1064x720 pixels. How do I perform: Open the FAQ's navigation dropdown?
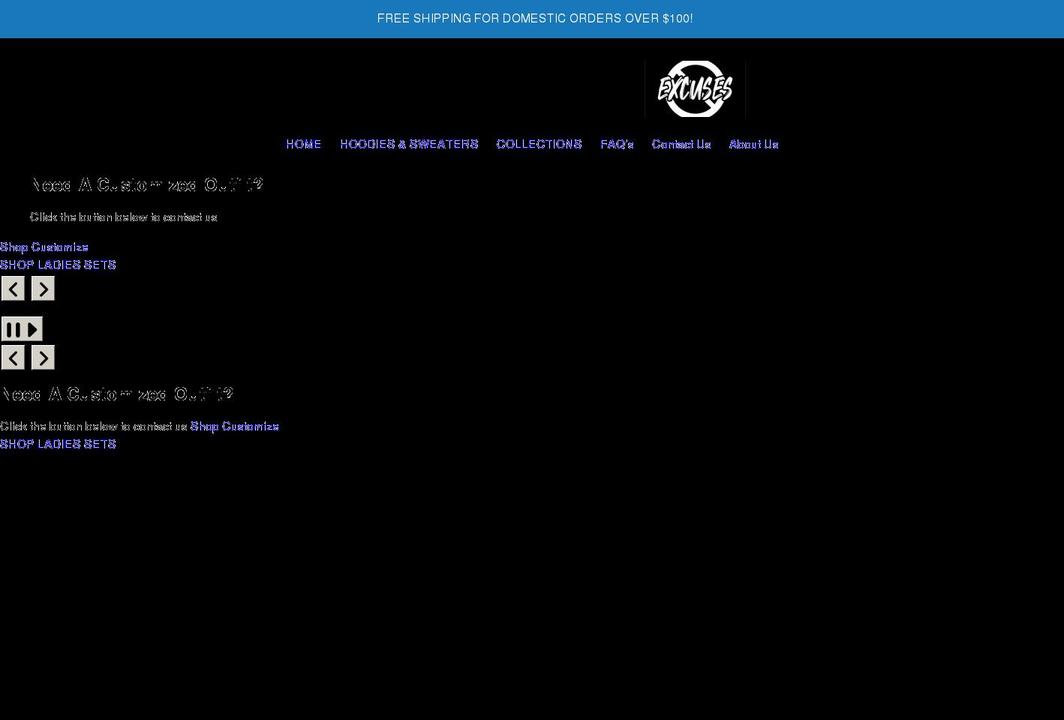(616, 144)
